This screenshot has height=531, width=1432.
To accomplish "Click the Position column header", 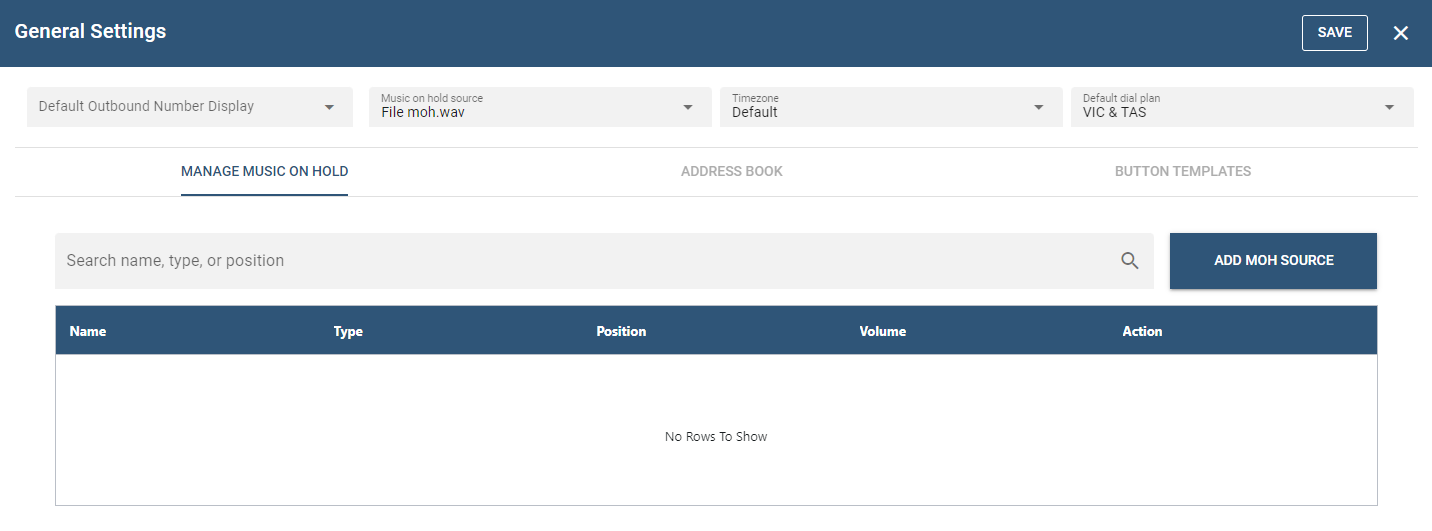I will (x=621, y=331).
